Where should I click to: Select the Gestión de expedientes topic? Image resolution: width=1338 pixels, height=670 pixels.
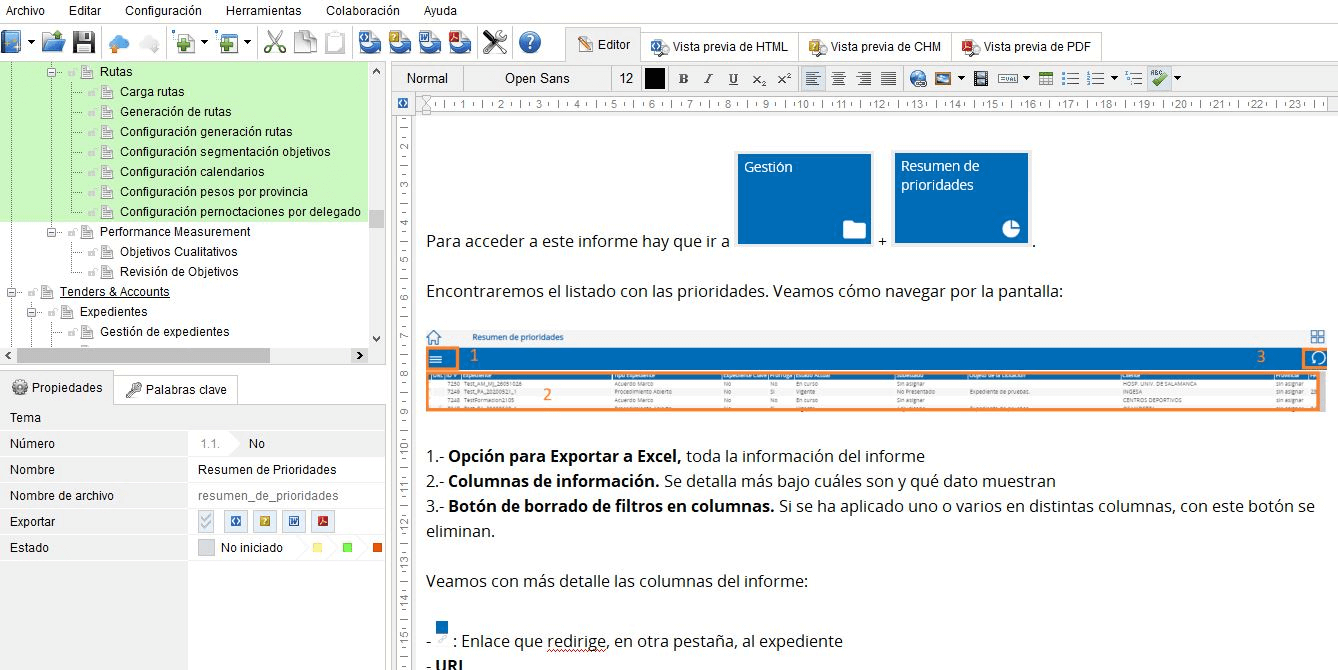pyautogui.click(x=165, y=332)
